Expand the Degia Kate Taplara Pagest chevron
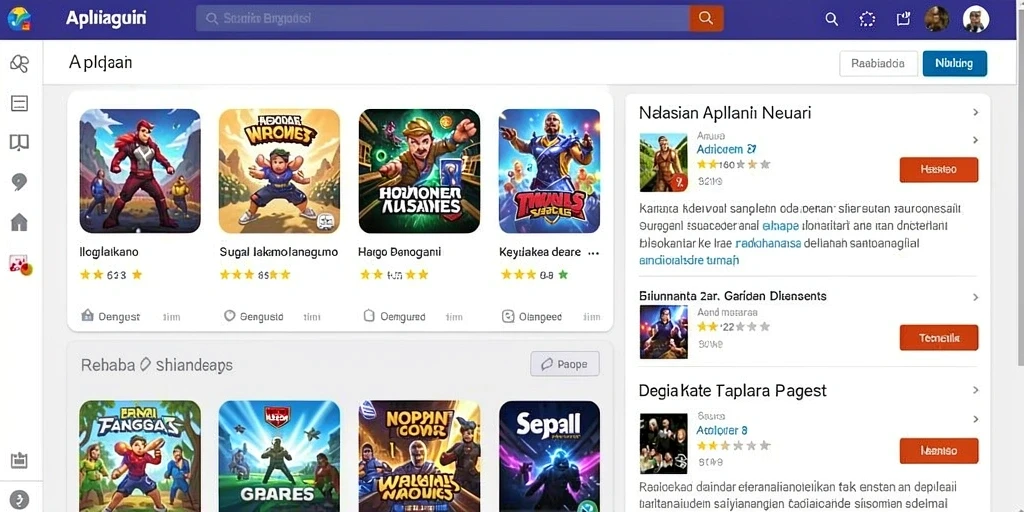Viewport: 1024px width, 512px height. tap(976, 391)
